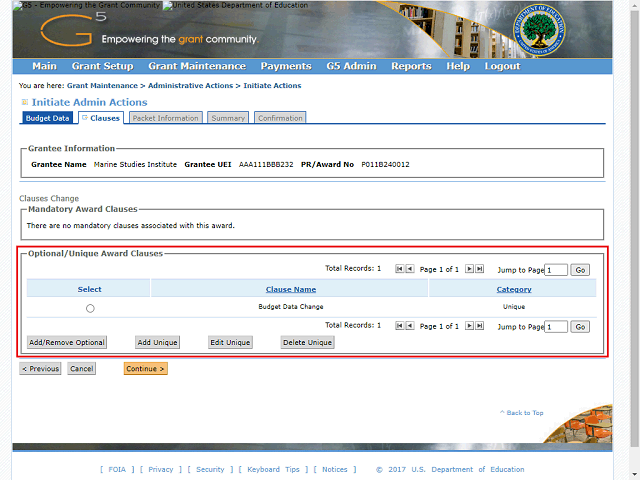
Task: Click the orange Continue button
Action: [146, 369]
